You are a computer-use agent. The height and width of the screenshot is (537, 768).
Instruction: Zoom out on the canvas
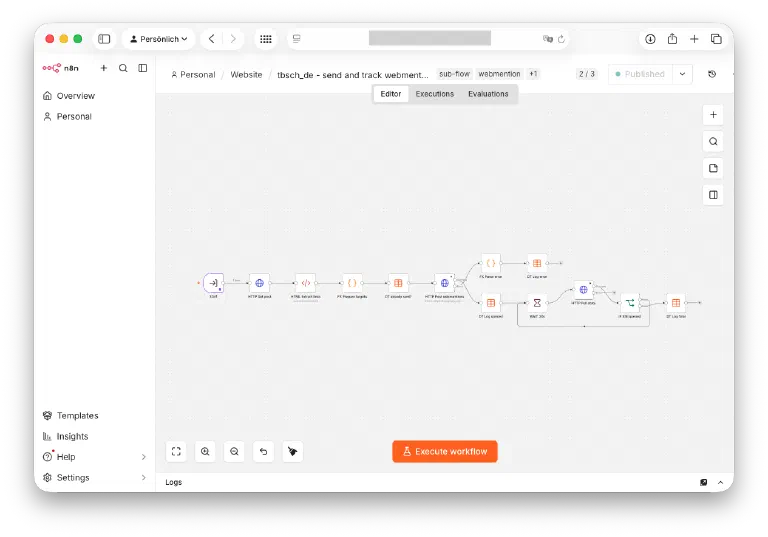tap(234, 451)
